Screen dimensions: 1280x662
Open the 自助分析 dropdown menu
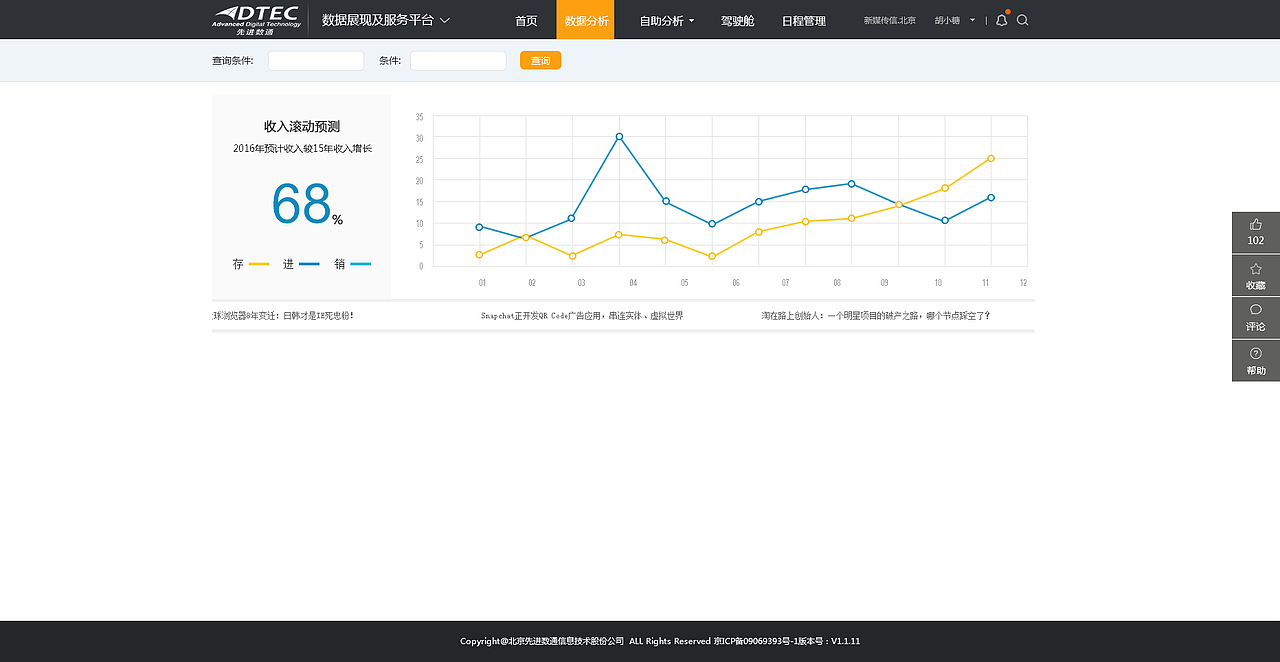(x=667, y=20)
